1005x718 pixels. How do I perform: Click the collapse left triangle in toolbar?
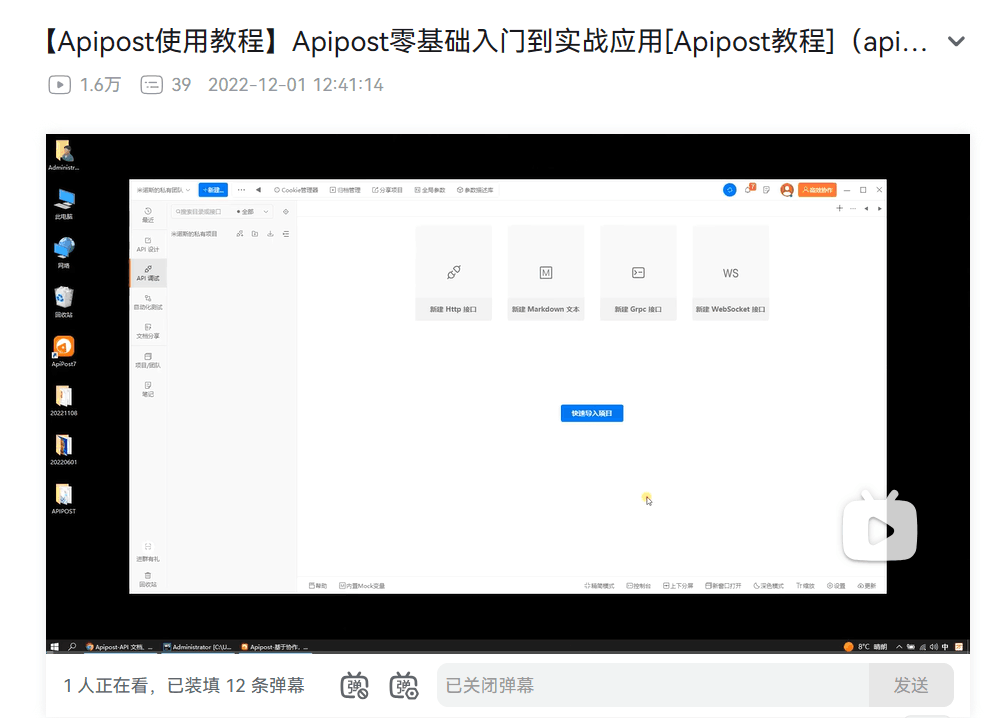coord(258,190)
